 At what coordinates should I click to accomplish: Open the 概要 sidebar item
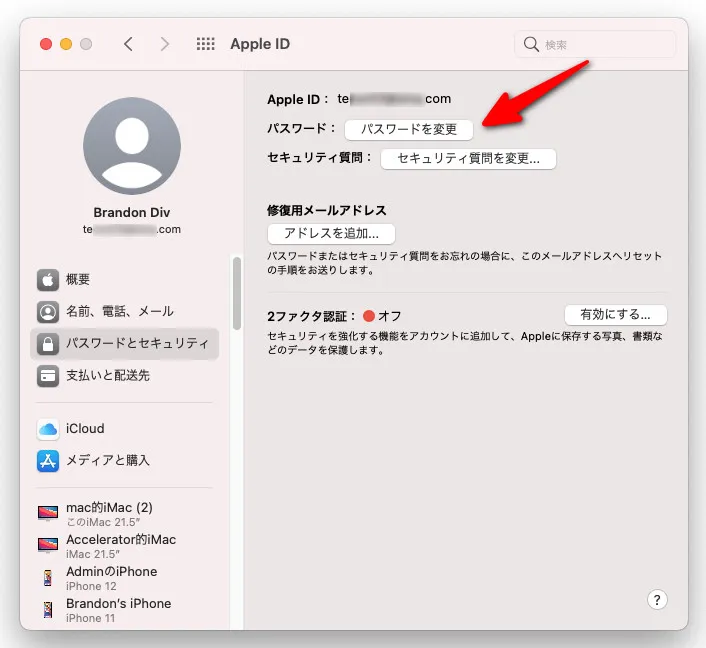[124, 280]
